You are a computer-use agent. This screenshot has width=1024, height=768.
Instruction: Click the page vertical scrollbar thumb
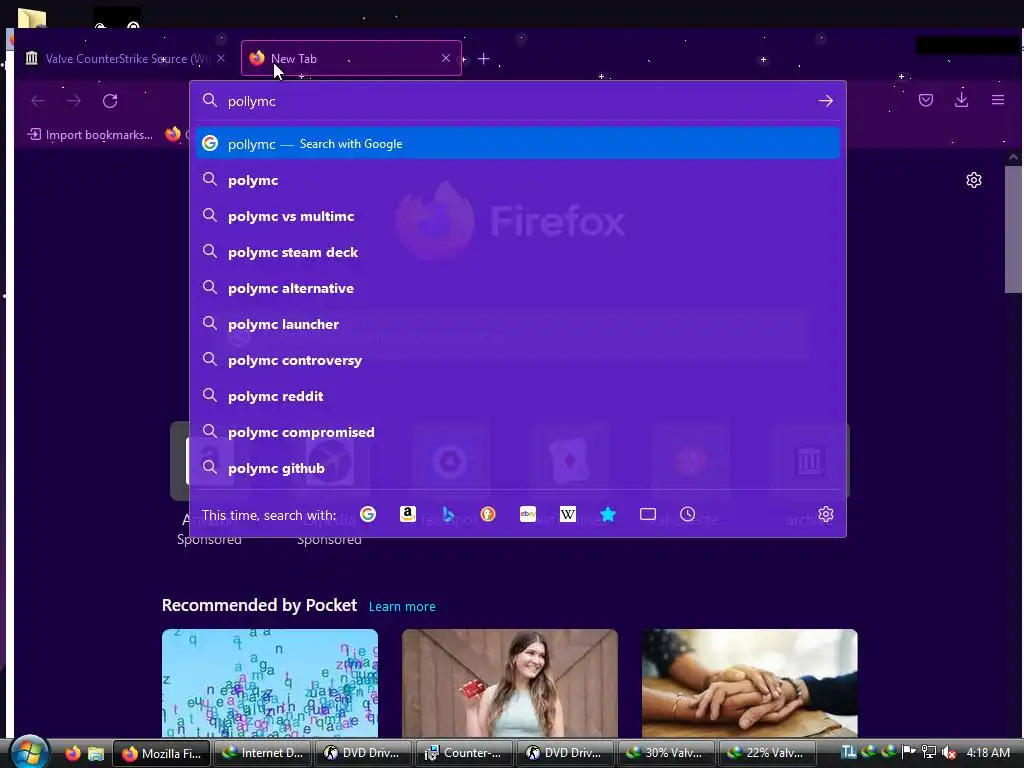(x=1012, y=229)
